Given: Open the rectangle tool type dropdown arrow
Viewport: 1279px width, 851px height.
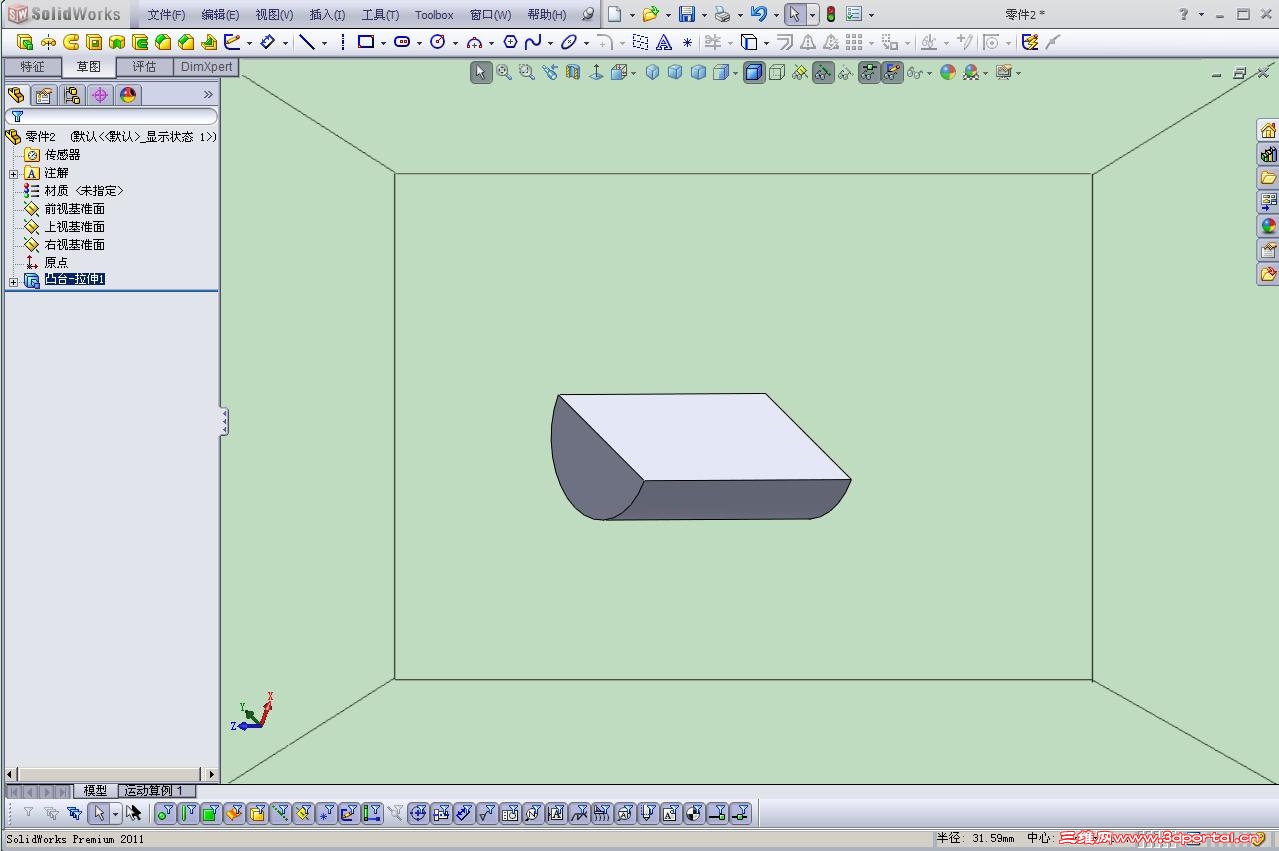Looking at the screenshot, I should pyautogui.click(x=383, y=43).
